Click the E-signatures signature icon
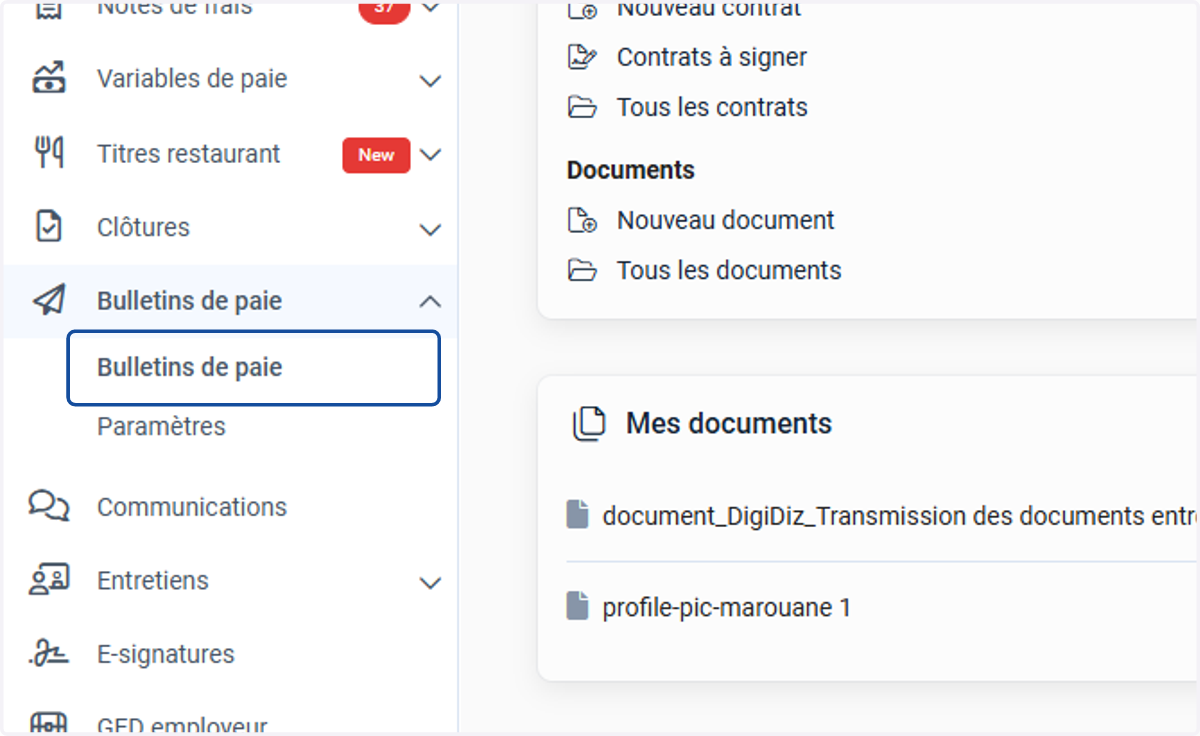This screenshot has height=736, width=1200. (x=48, y=654)
